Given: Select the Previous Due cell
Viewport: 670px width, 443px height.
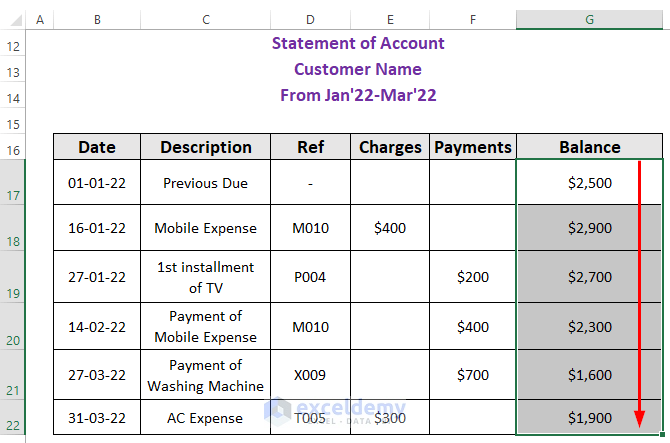Looking at the screenshot, I should point(206,183).
